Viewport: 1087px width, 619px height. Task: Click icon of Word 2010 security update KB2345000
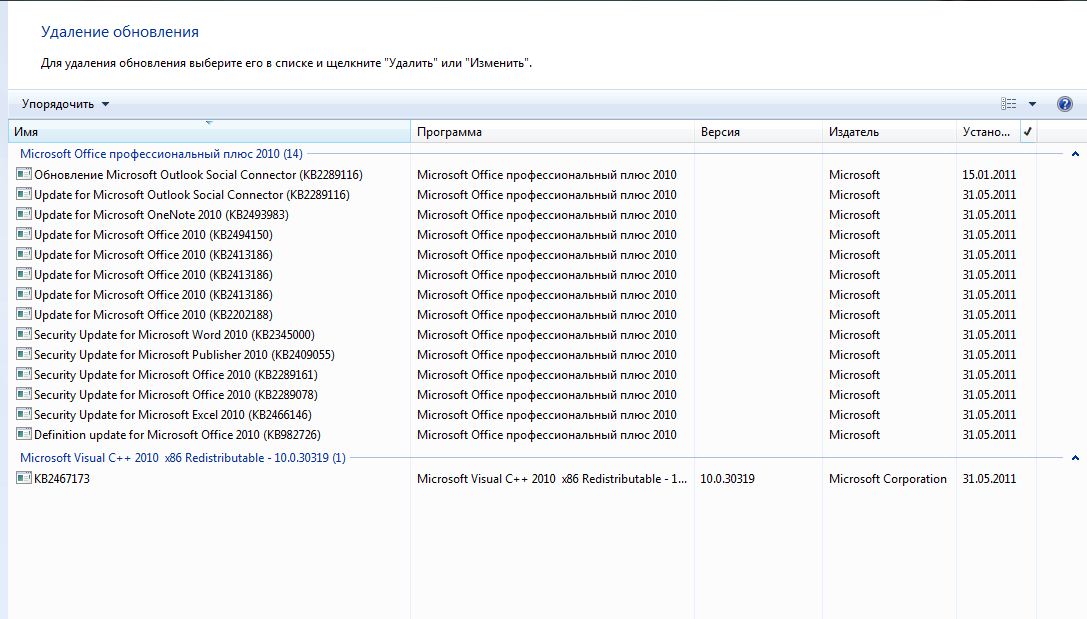(x=24, y=335)
